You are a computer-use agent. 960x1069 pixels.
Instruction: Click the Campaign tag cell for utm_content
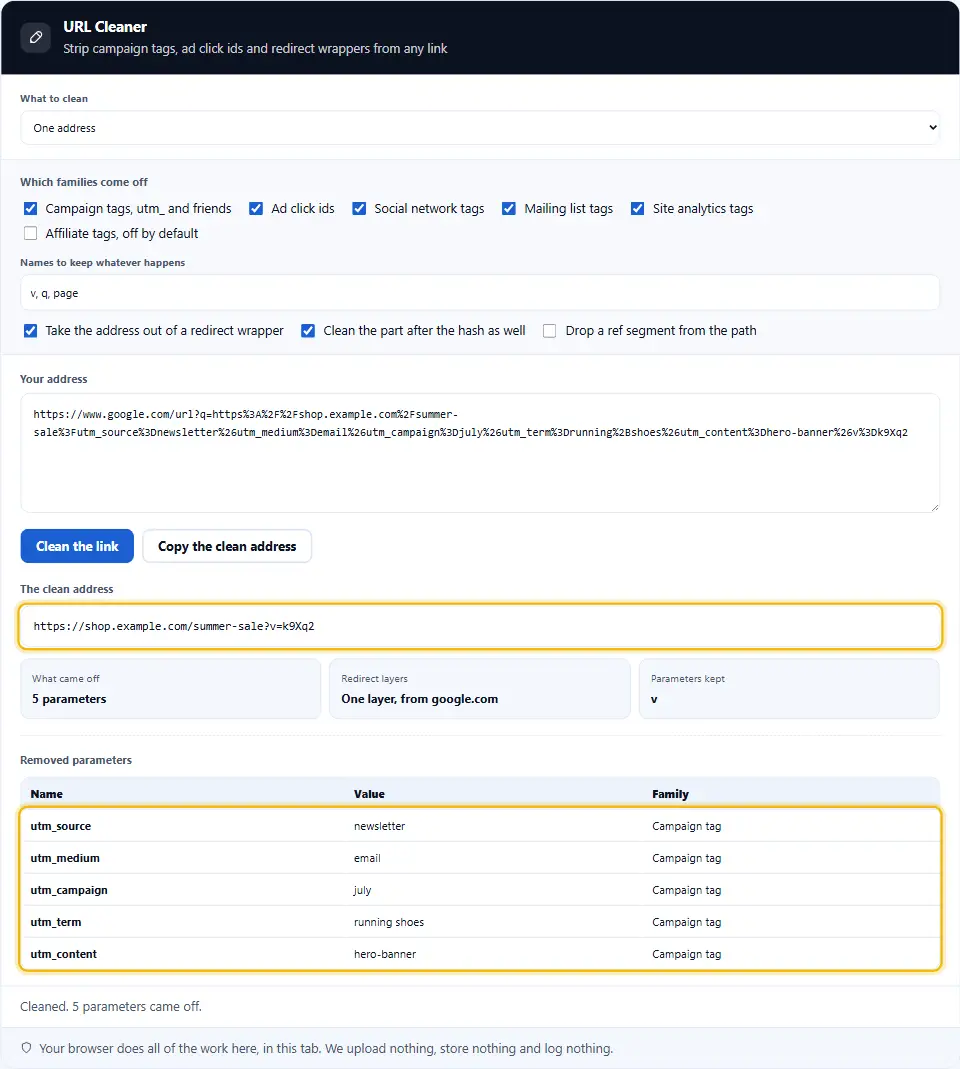[686, 954]
